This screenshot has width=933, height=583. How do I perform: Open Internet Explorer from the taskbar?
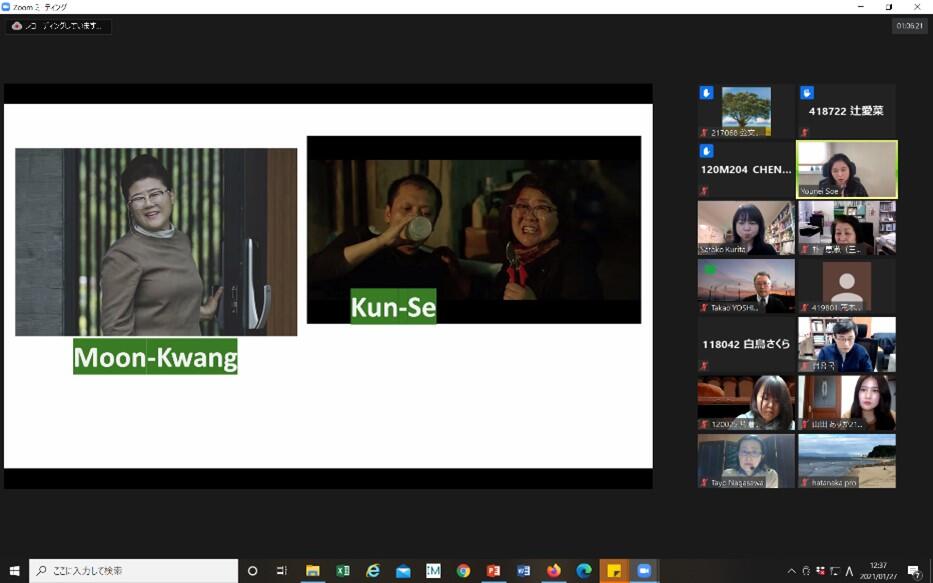(x=373, y=571)
